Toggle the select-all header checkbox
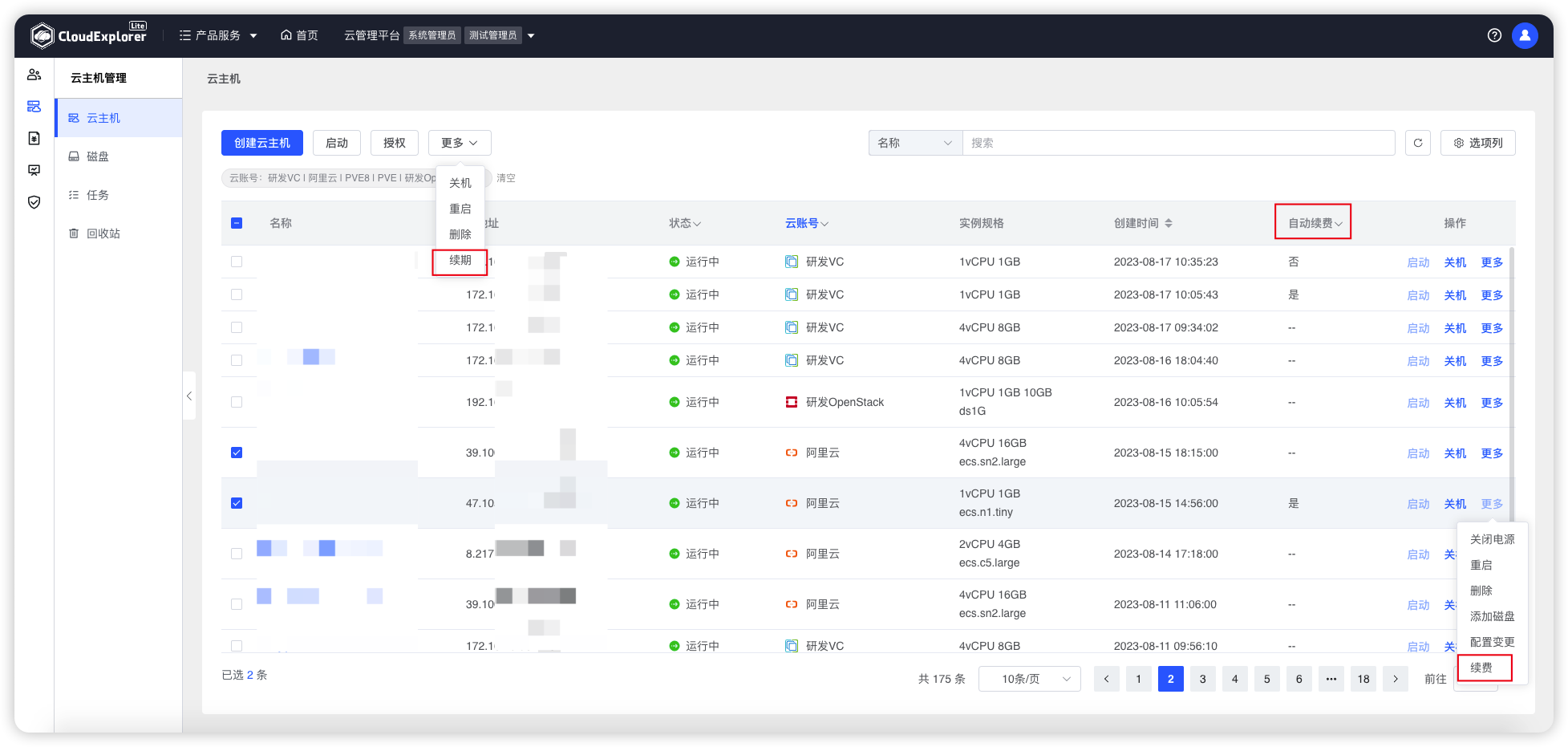The width and height of the screenshot is (1568, 747). [x=237, y=223]
